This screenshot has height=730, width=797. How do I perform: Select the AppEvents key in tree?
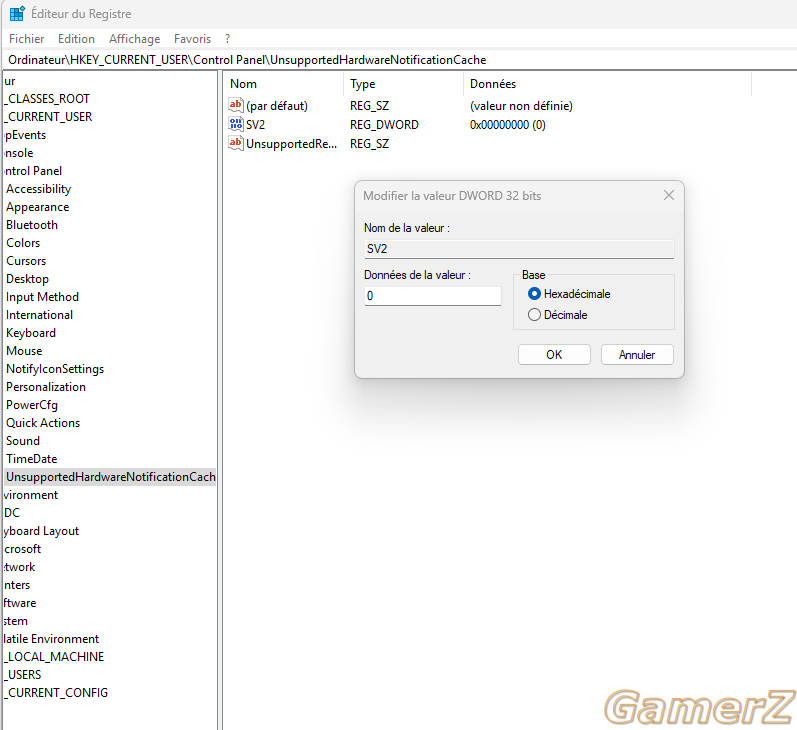click(25, 135)
